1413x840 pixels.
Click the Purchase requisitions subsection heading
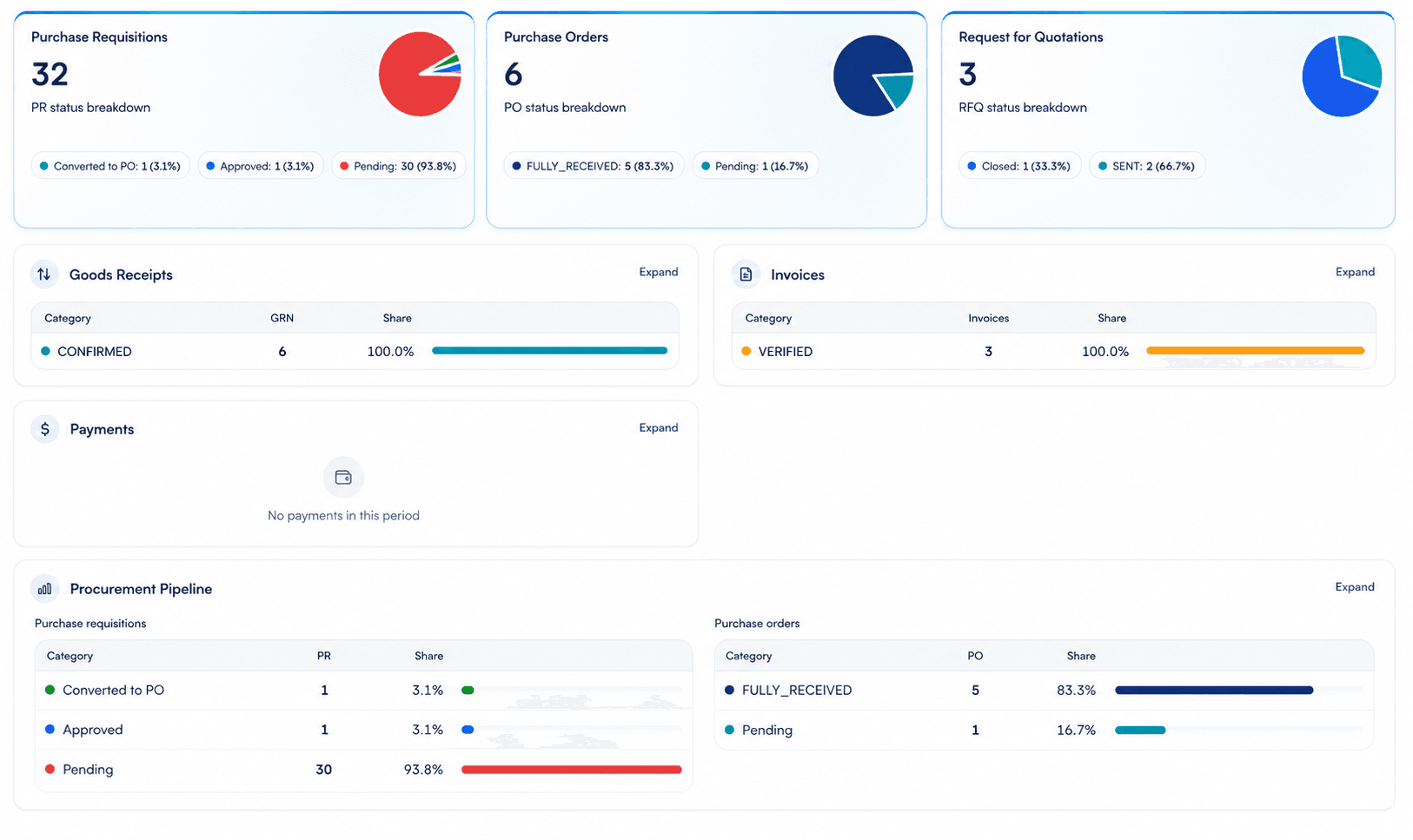click(90, 624)
